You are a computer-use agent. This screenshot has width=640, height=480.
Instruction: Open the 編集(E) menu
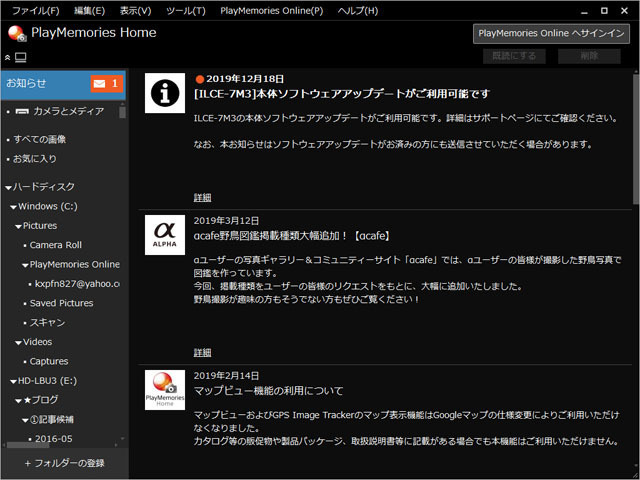pos(89,11)
